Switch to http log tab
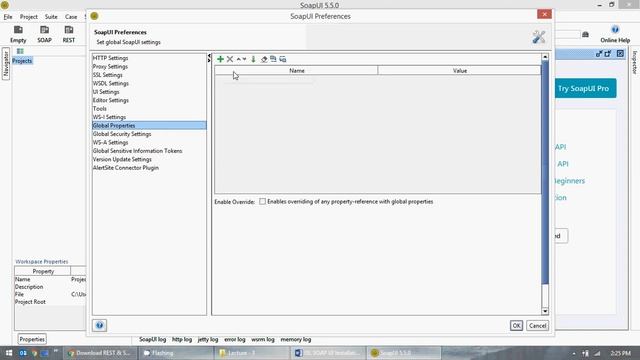 (182, 339)
